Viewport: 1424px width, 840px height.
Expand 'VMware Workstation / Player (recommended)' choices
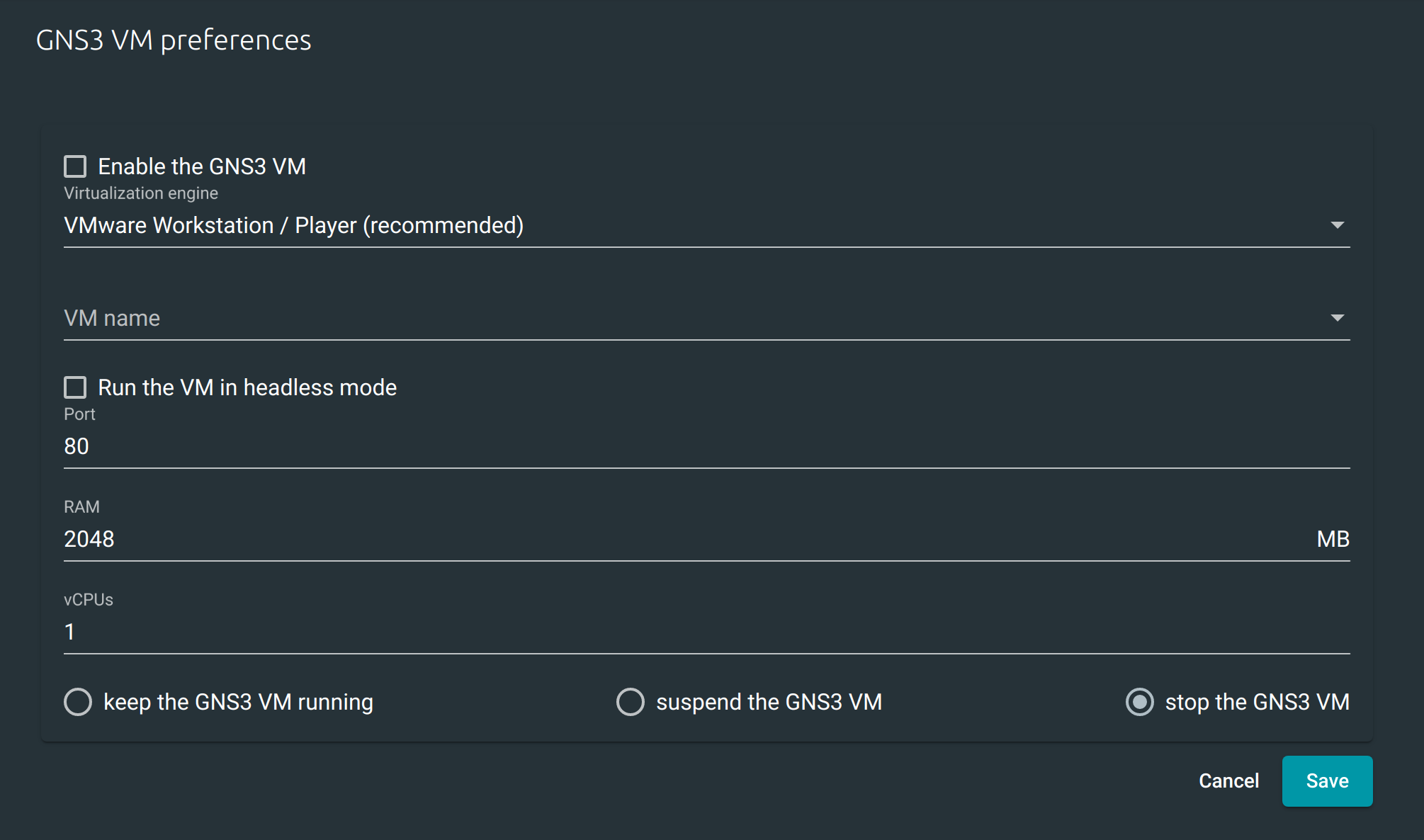(1338, 225)
